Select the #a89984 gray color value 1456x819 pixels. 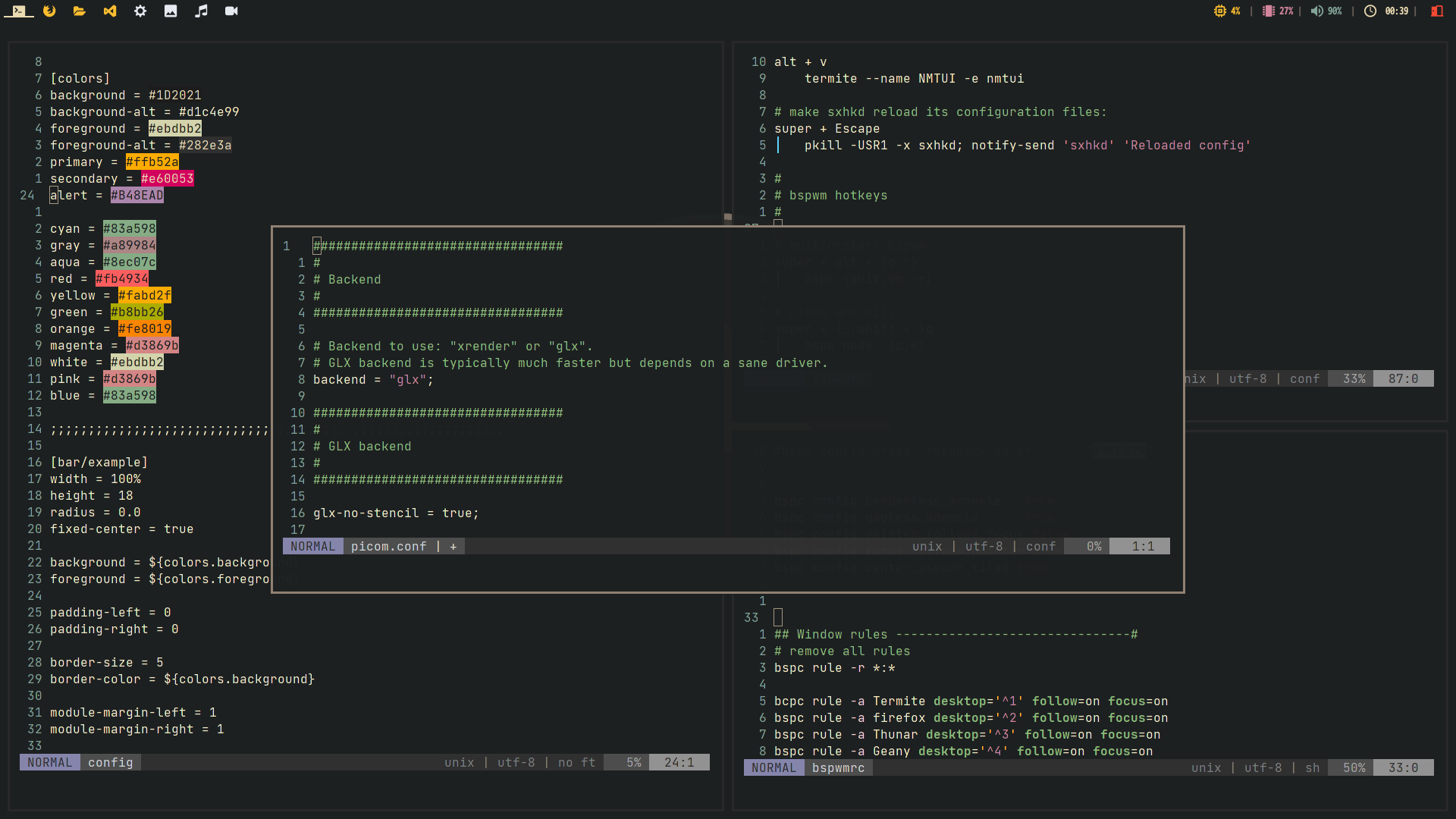pyautogui.click(x=130, y=246)
